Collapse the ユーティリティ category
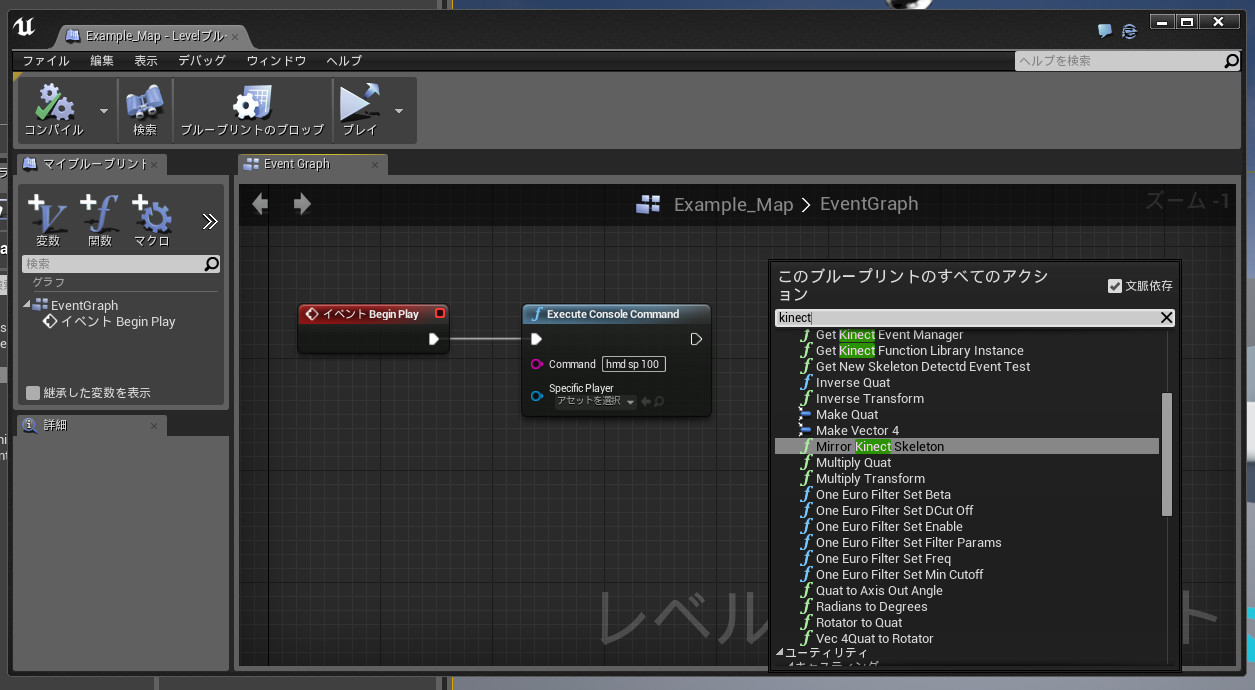Image resolution: width=1255 pixels, height=690 pixels. (x=780, y=652)
